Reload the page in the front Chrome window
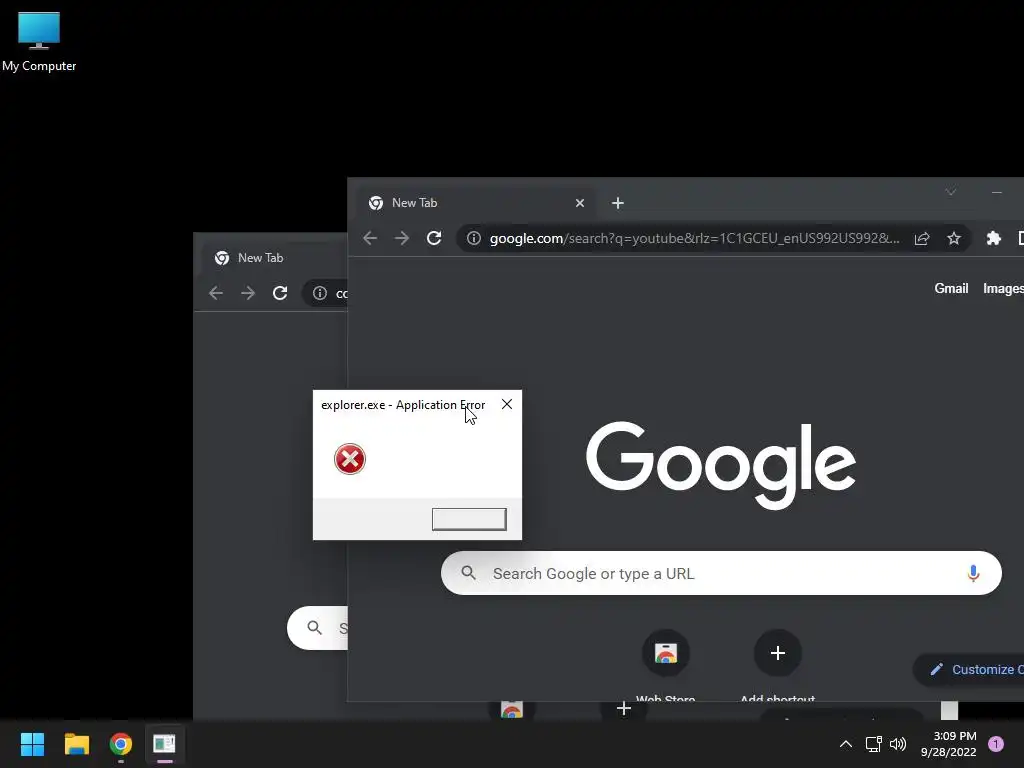1024x768 pixels. pos(434,238)
